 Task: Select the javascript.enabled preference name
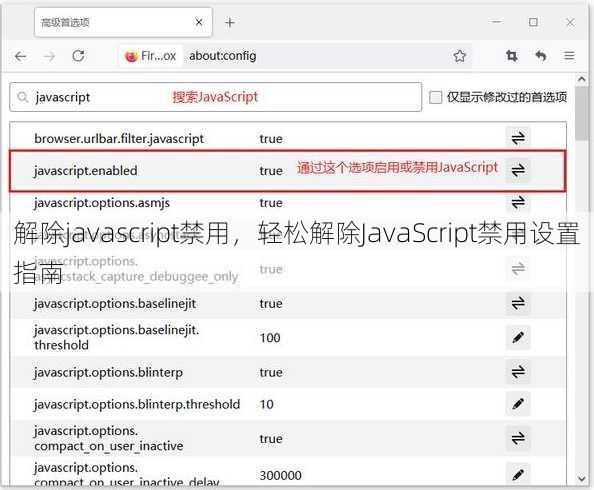pyautogui.click(x=86, y=171)
